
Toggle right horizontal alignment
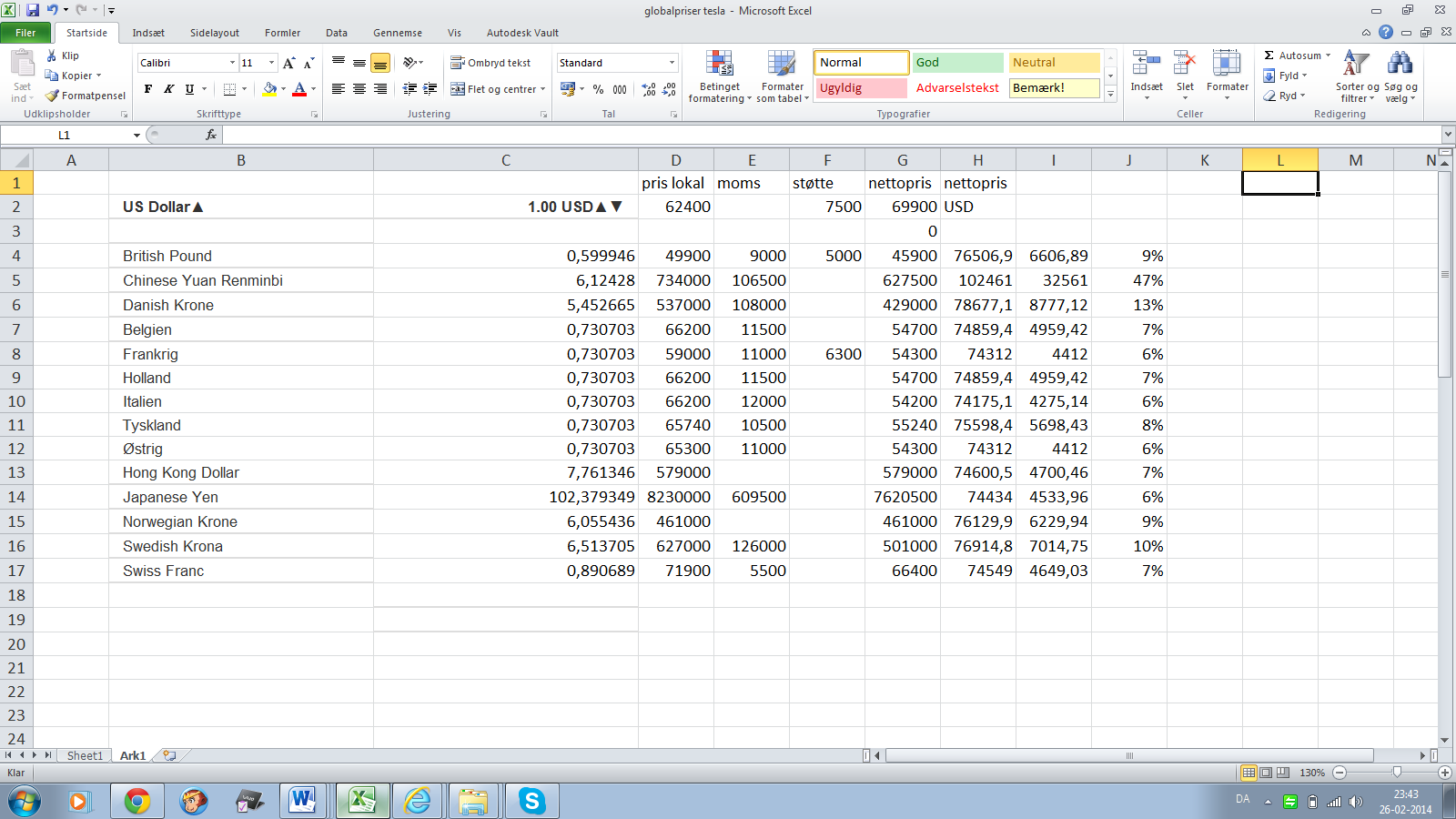point(380,89)
